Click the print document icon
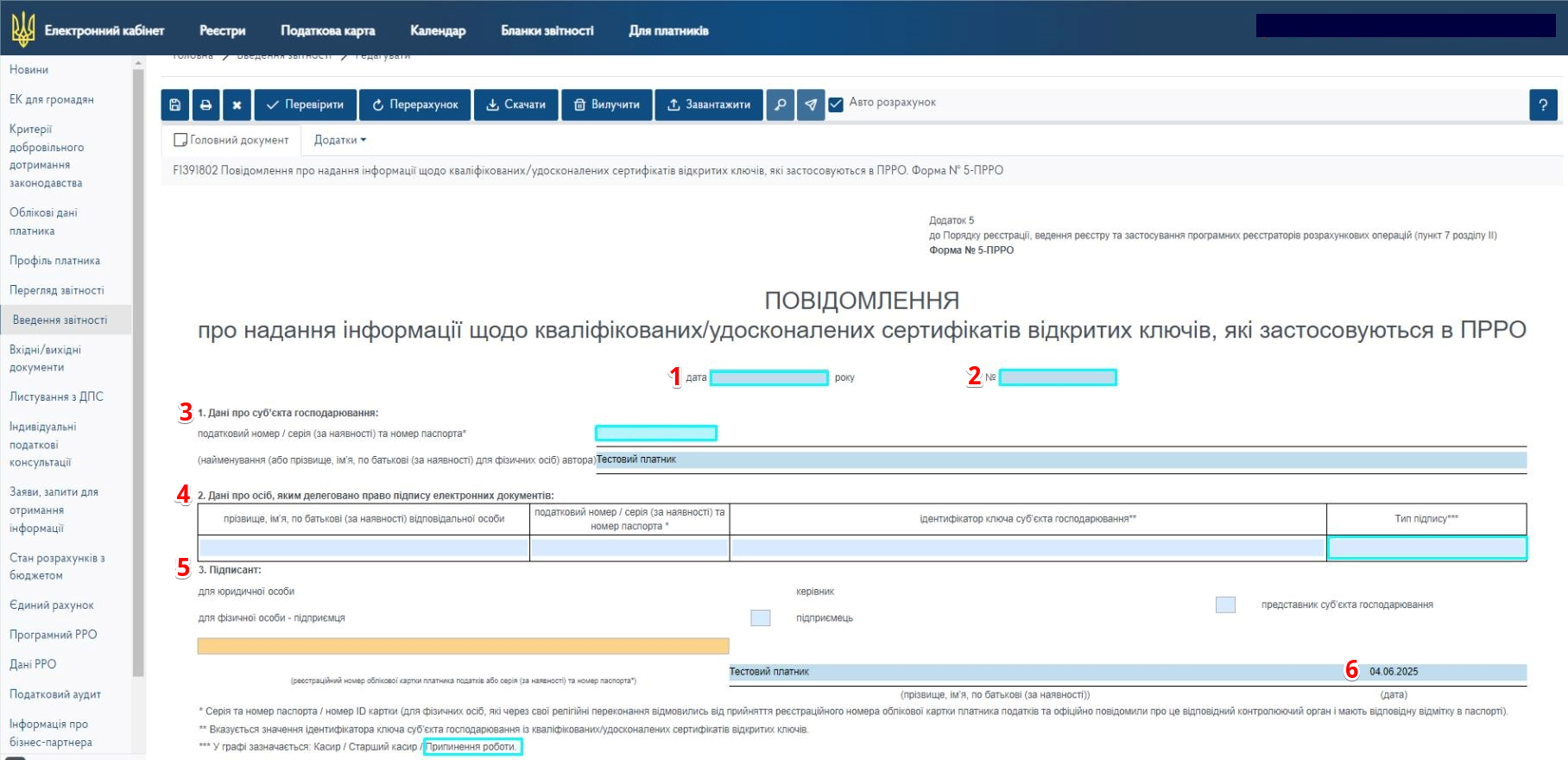The image size is (1568, 760). click(205, 104)
